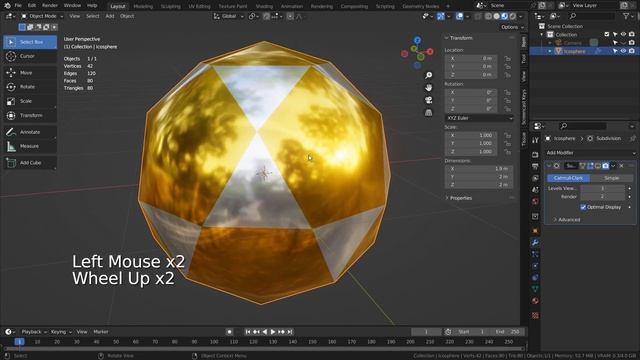Hide the Collection with its eye icon
This screenshot has height=360, width=640.
click(623, 34)
